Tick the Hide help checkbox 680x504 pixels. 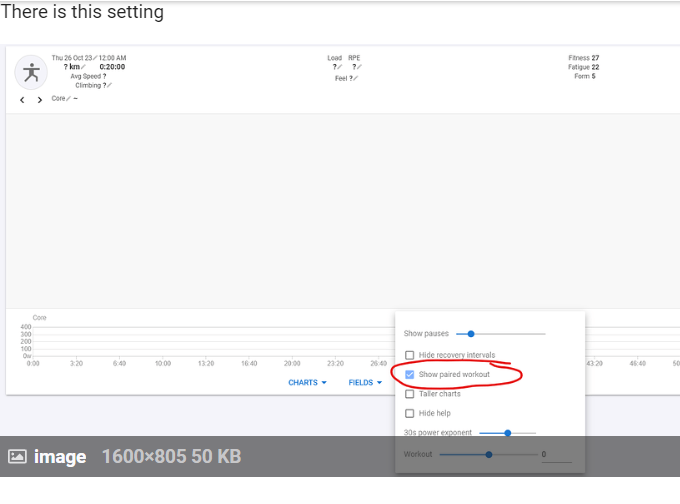[x=409, y=413]
